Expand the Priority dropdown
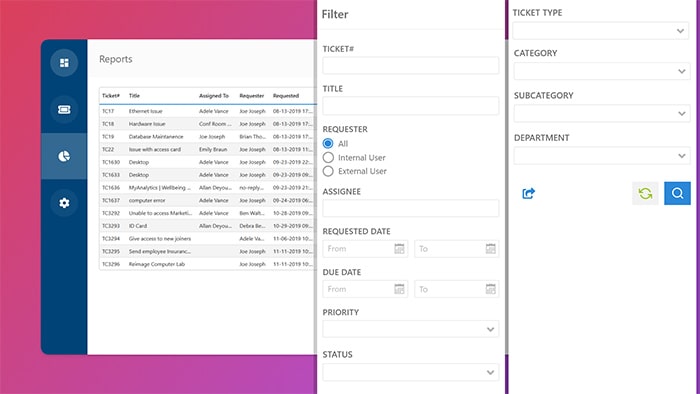 [x=411, y=329]
